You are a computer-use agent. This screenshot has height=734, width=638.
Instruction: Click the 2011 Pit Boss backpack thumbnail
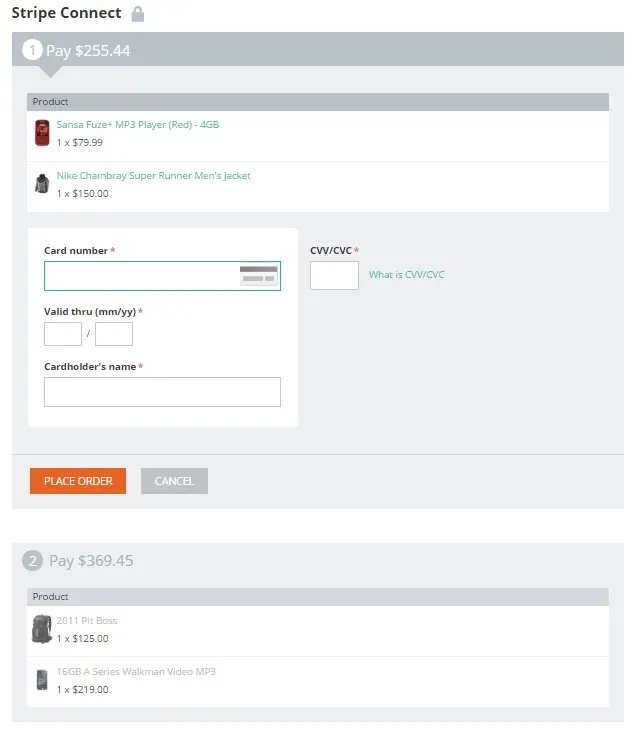pyautogui.click(x=41, y=629)
